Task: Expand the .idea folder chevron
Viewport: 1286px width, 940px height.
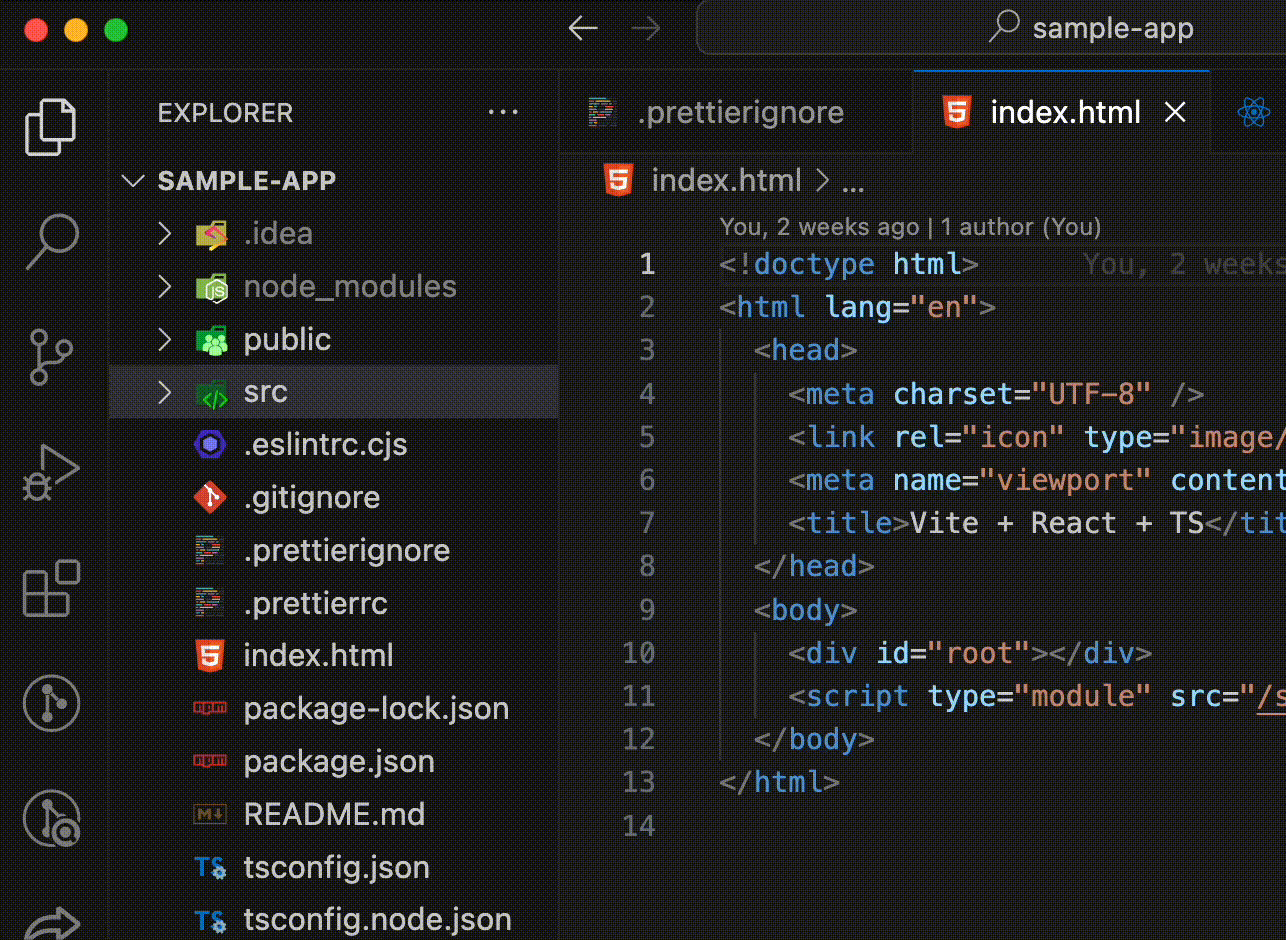Action: pos(165,234)
